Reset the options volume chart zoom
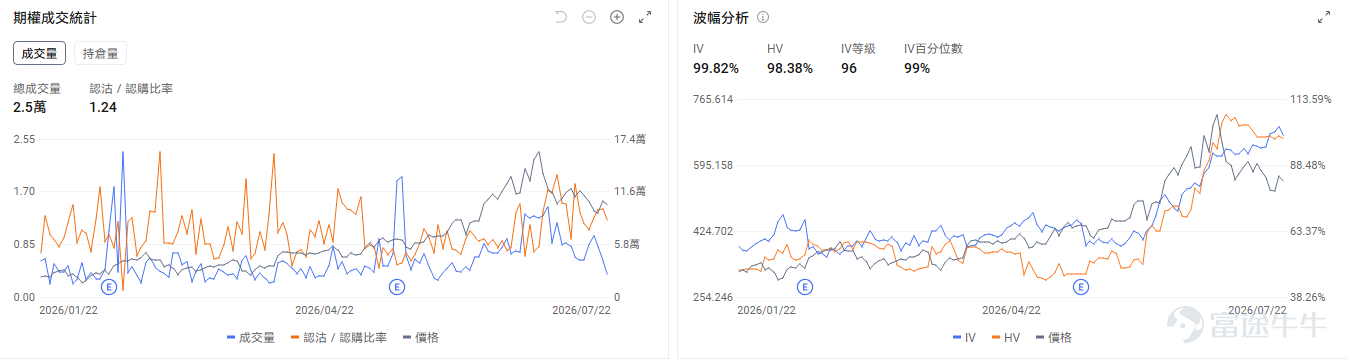Viewport: 1347px width, 361px height. point(561,17)
